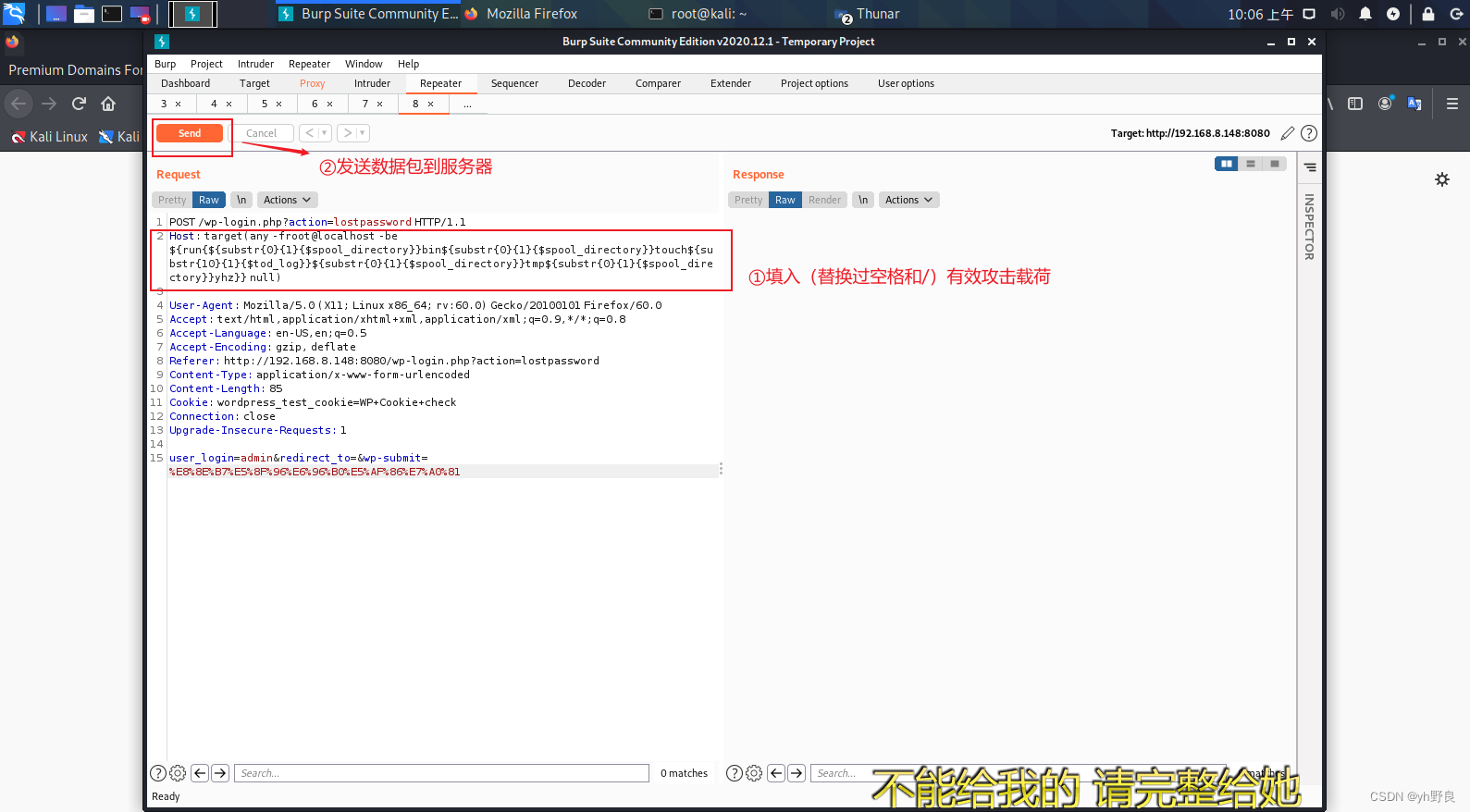The width and height of the screenshot is (1470, 812).
Task: Open request search settings gear
Action: pyautogui.click(x=178, y=773)
